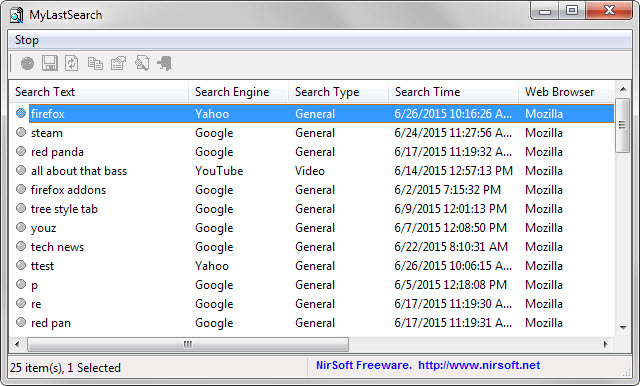This screenshot has height=386, width=640.
Task: Select the 'steam' search text
Action: tap(47, 133)
